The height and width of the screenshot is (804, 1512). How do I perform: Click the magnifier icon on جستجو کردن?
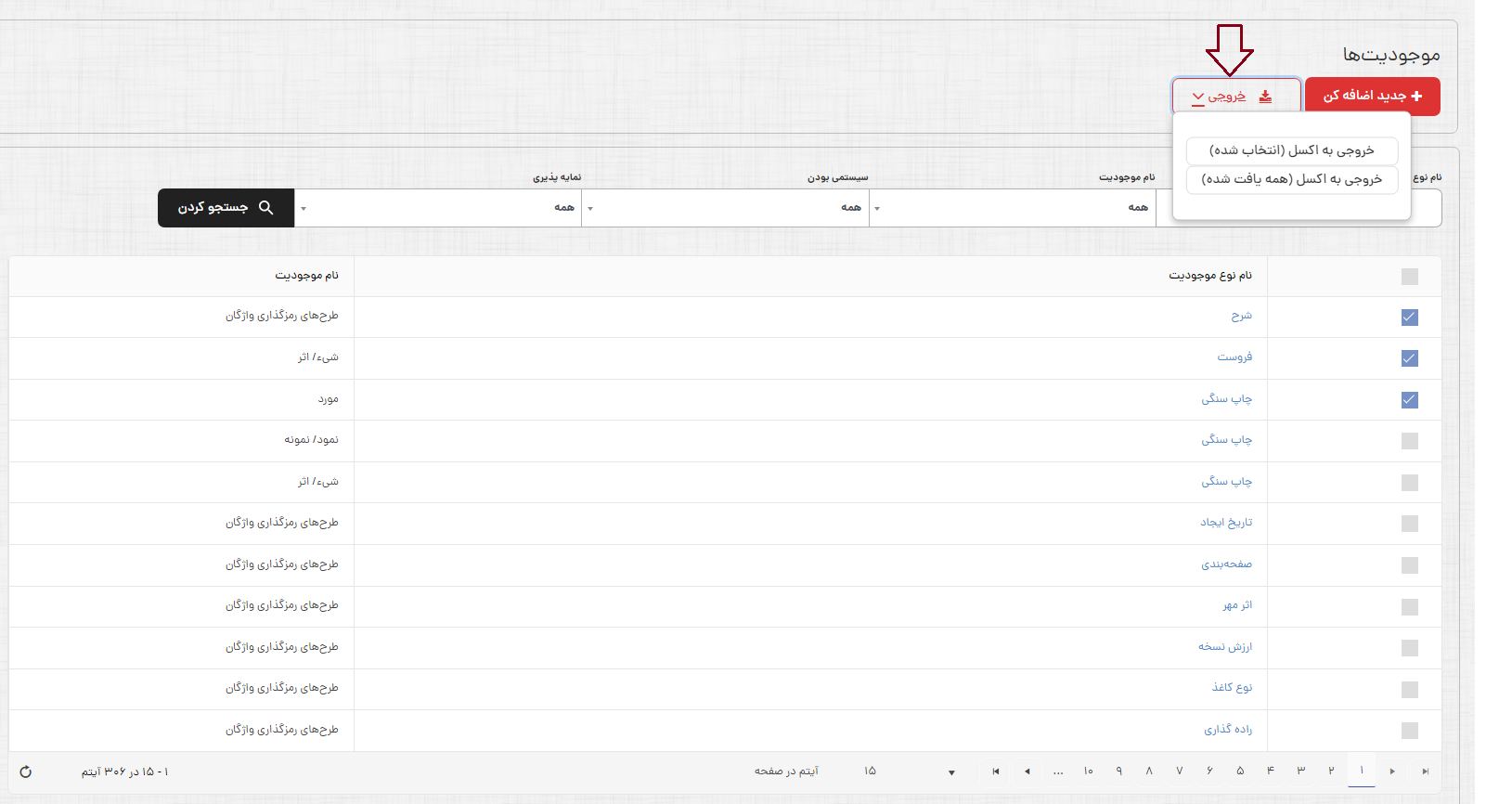point(265,208)
